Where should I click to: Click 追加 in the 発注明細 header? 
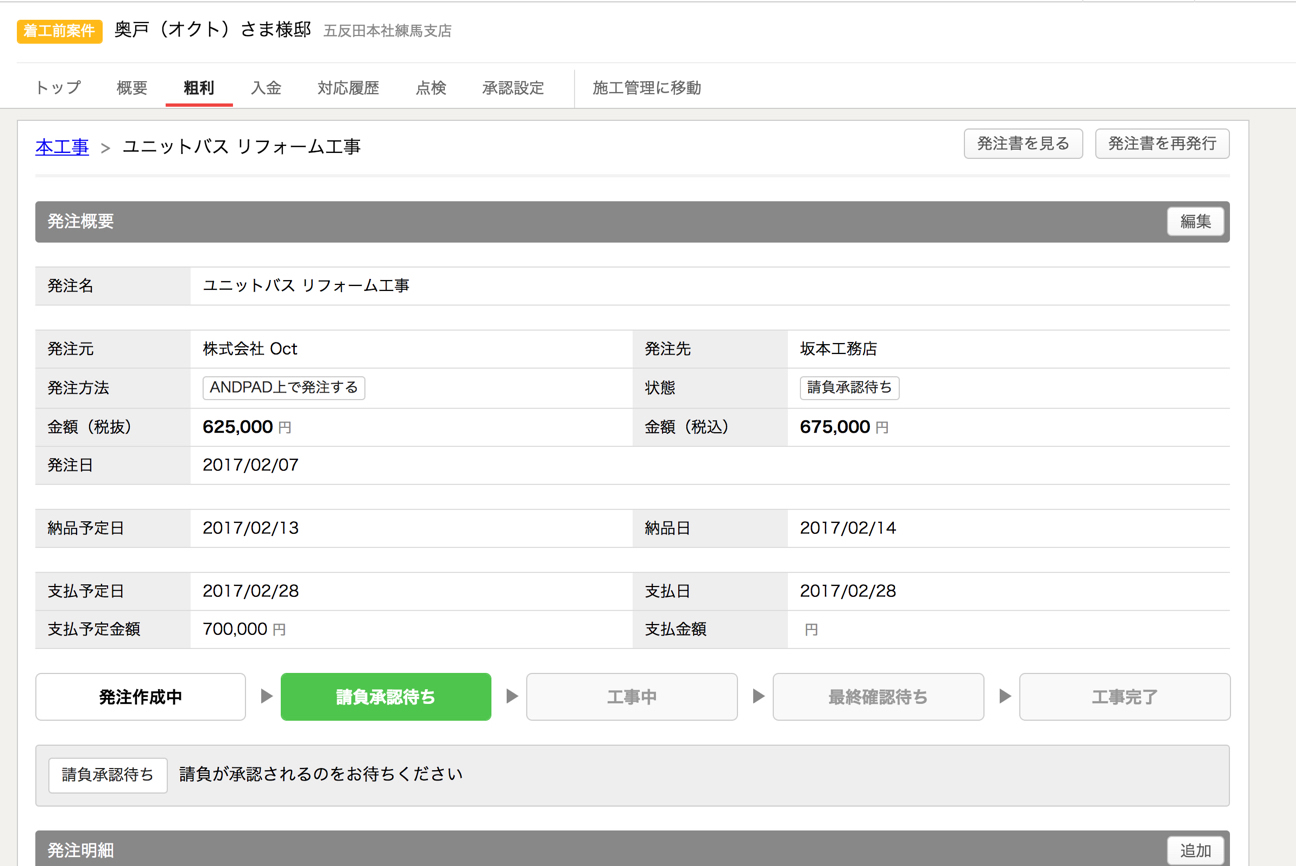coord(1195,851)
